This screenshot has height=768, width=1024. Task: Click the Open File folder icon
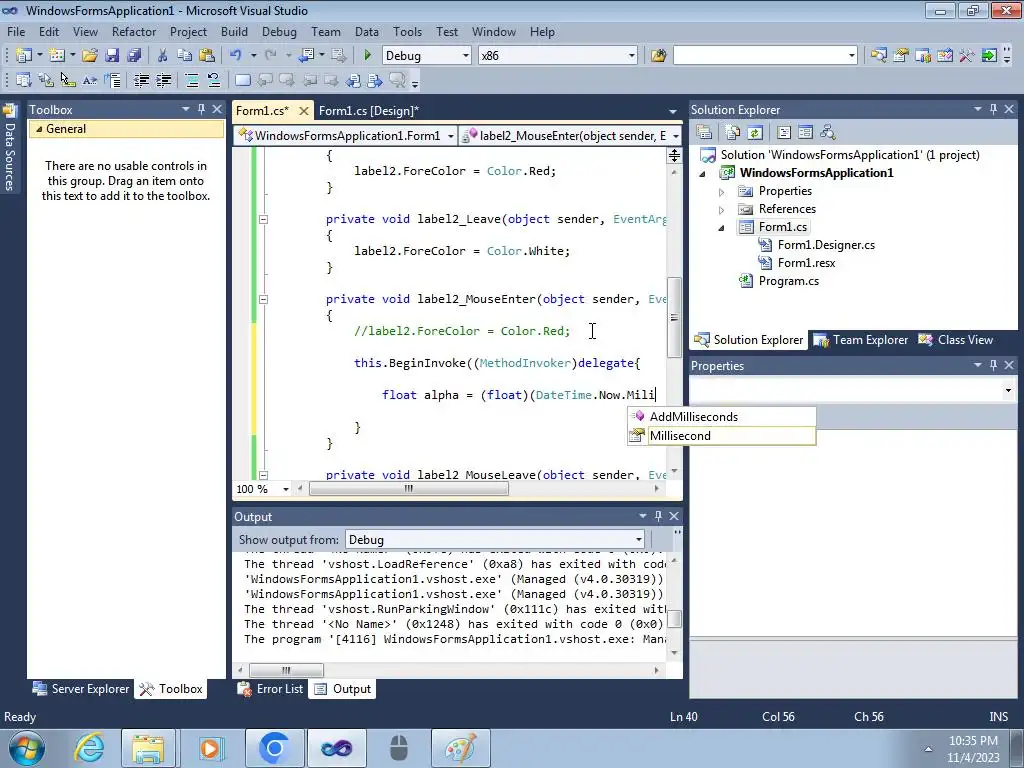pos(89,56)
